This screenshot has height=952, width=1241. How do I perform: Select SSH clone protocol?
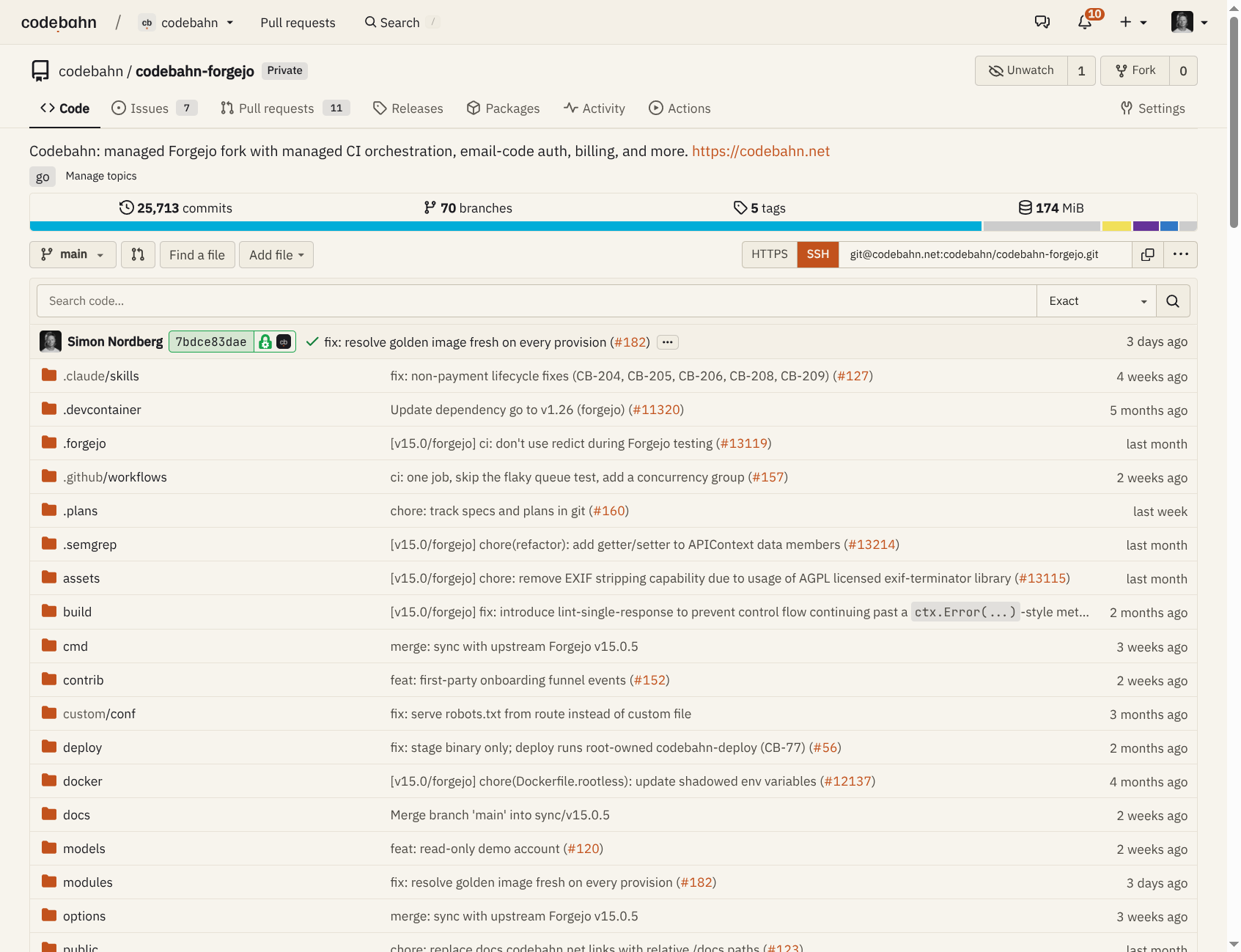818,254
